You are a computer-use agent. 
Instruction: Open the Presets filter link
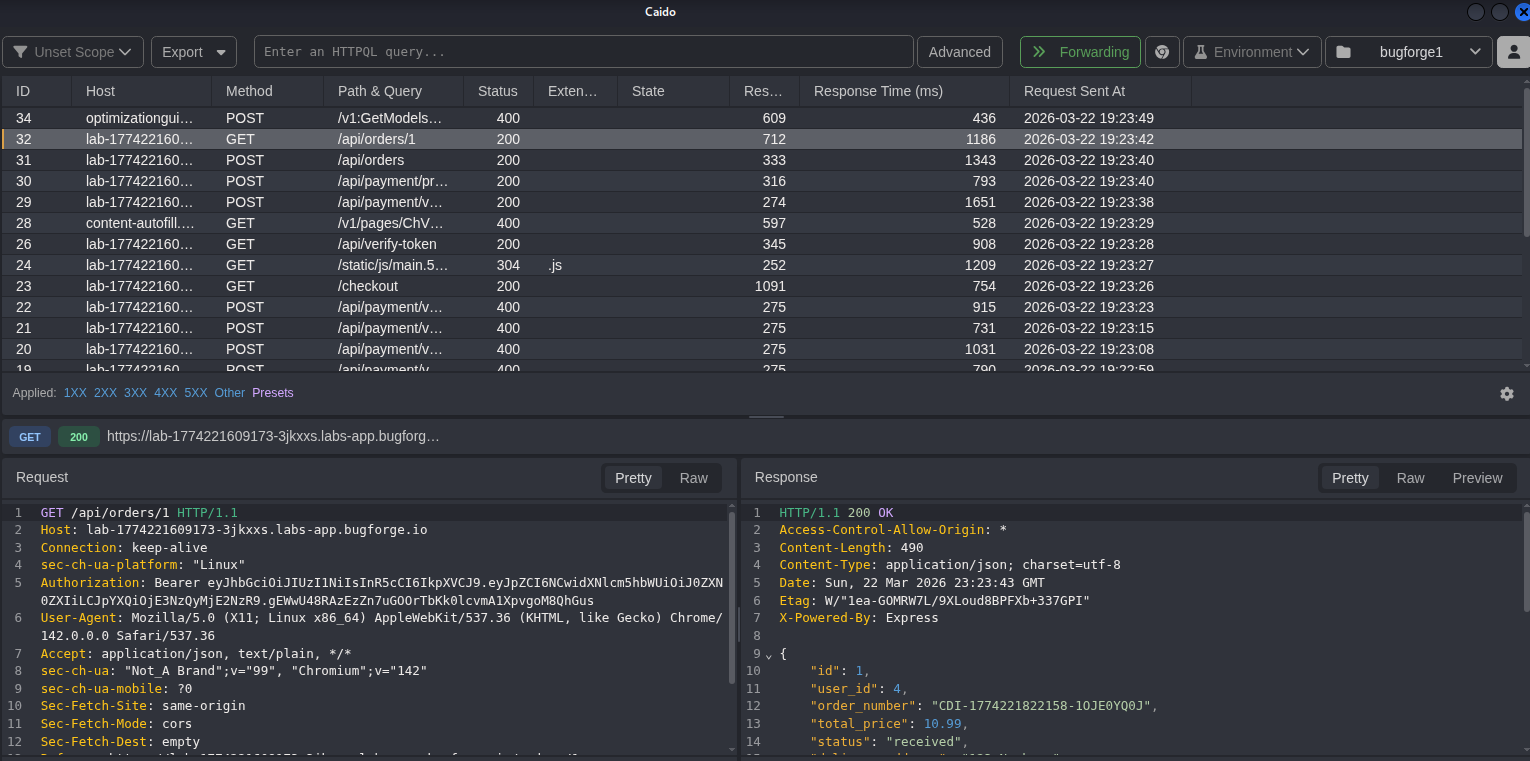(272, 393)
